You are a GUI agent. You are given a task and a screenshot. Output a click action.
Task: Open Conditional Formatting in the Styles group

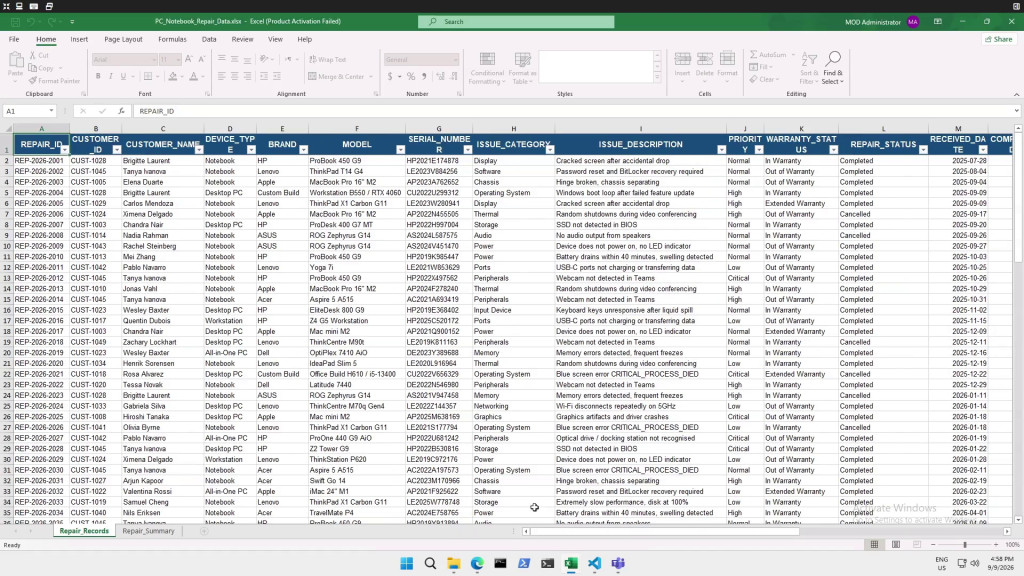pos(487,68)
